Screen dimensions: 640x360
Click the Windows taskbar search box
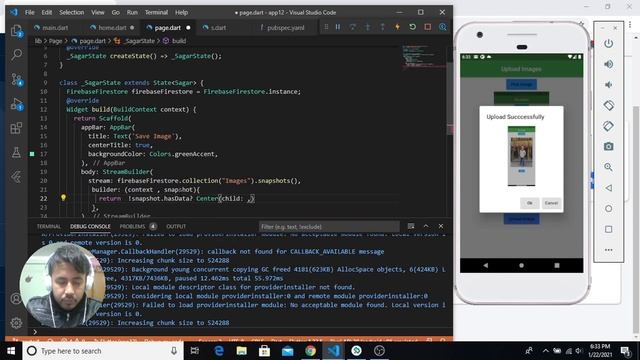pos(102,351)
